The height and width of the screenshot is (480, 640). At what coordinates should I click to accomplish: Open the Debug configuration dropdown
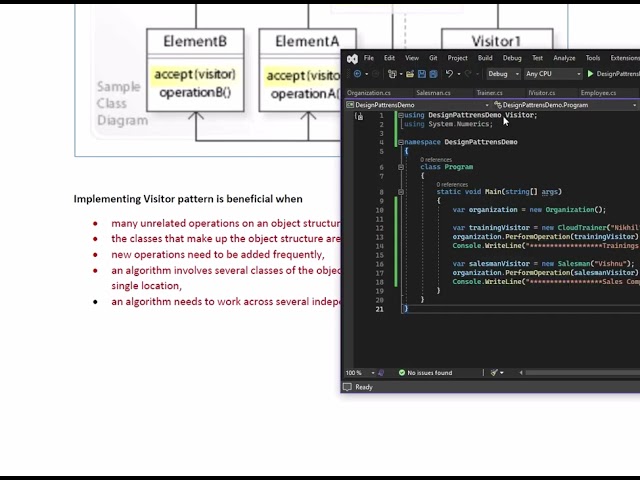[503, 74]
